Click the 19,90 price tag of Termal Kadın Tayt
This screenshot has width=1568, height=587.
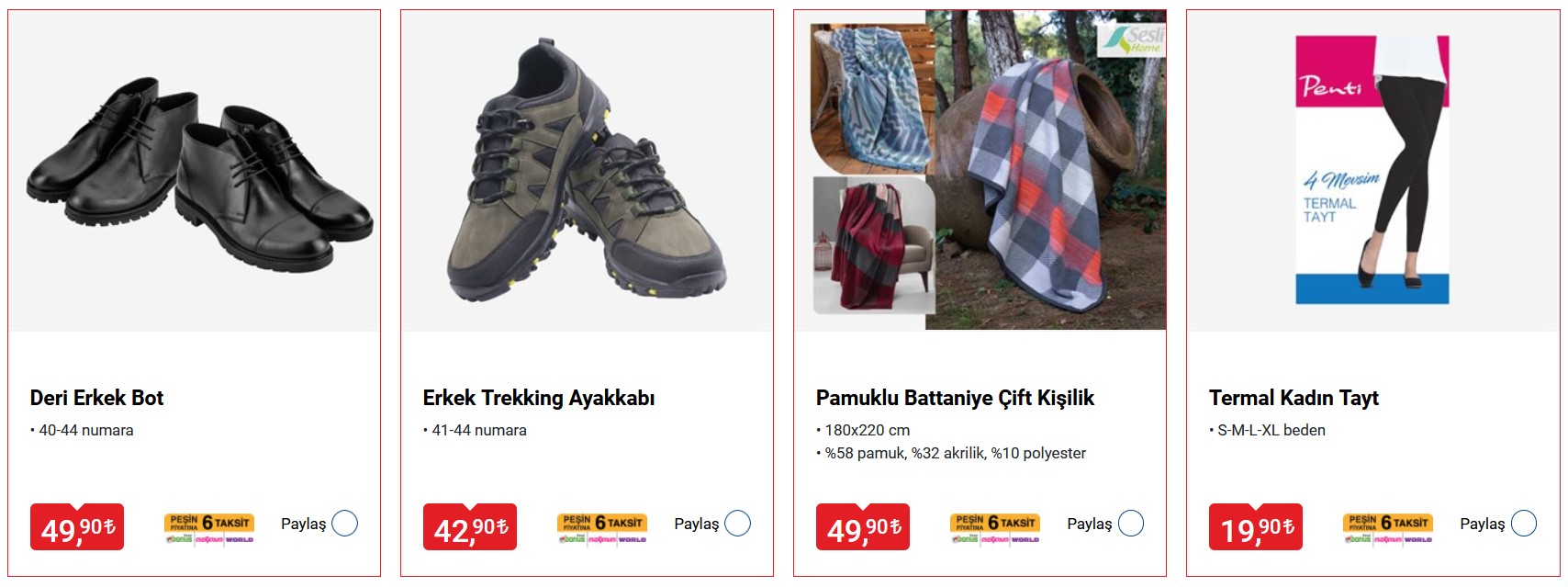click(1256, 527)
